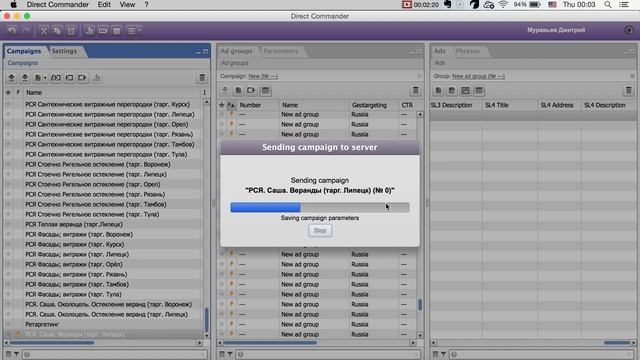Click the table icon in the Ads toolbar
Image resolution: width=640 pixels, height=360 pixels.
click(479, 91)
